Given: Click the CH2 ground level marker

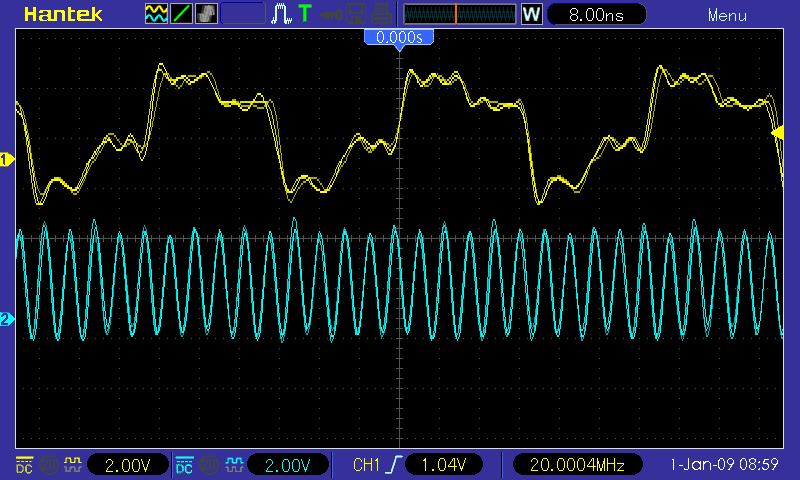Looking at the screenshot, I should (x=7, y=320).
